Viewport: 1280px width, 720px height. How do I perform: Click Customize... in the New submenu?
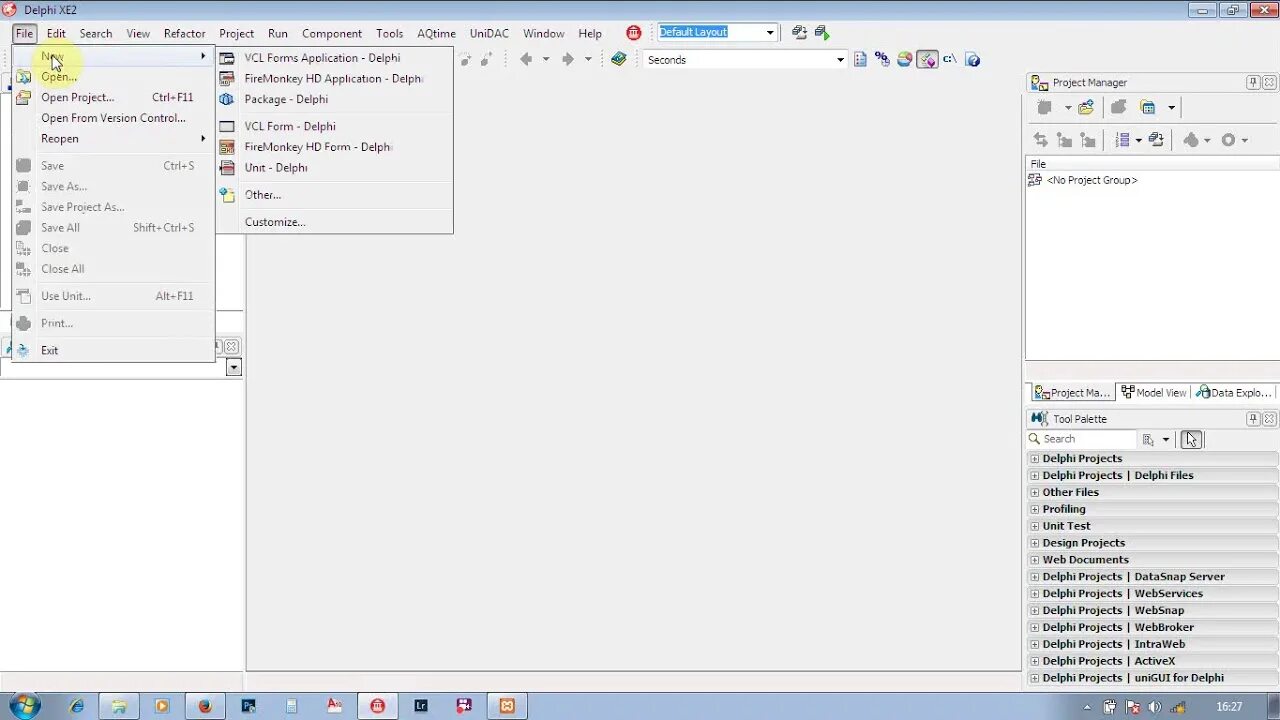click(334, 222)
